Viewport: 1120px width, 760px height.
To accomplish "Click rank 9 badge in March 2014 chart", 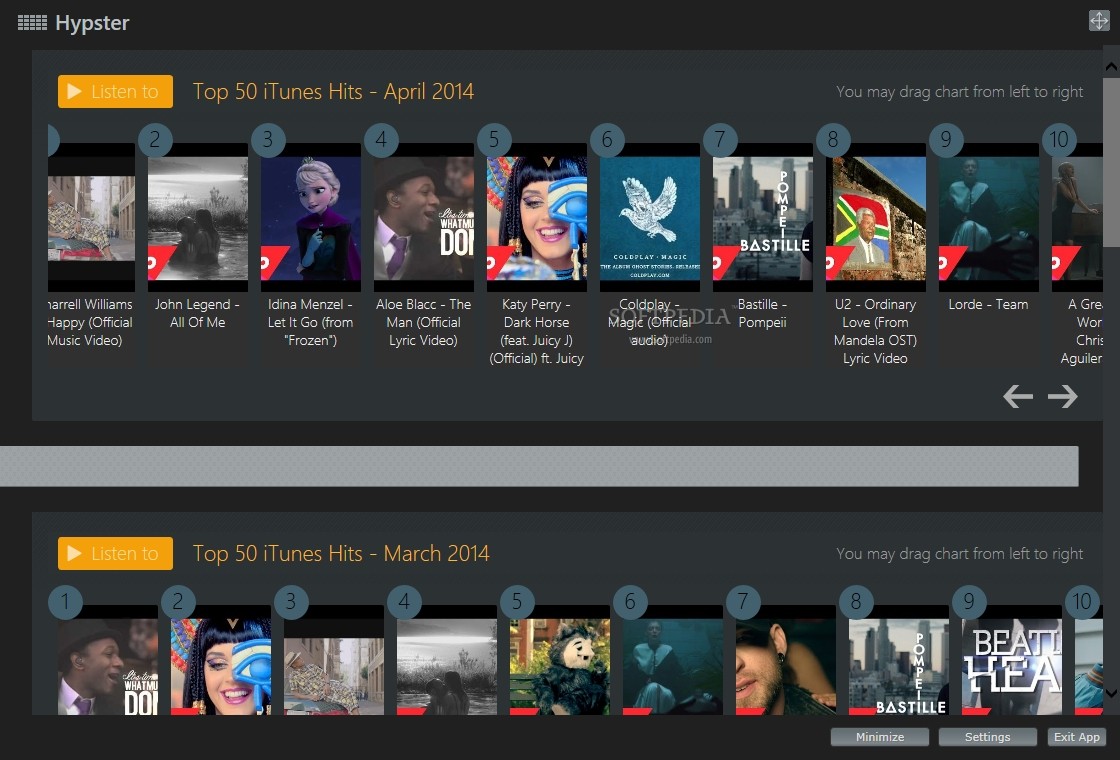I will [x=969, y=601].
